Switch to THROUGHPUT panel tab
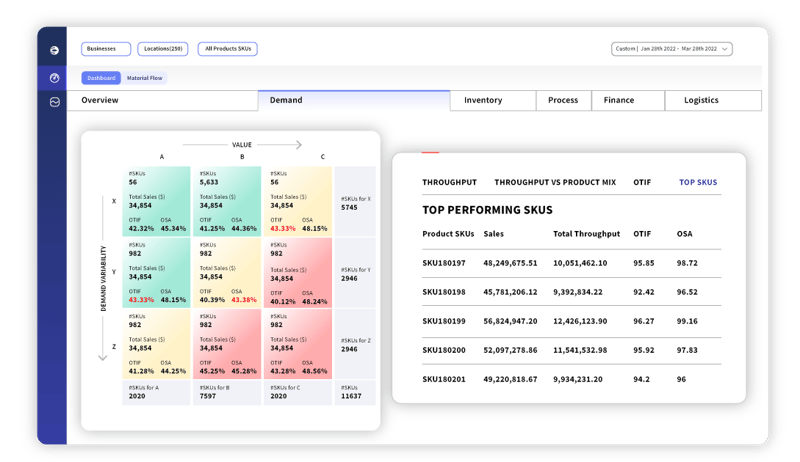The image size is (800, 462). [x=449, y=183]
